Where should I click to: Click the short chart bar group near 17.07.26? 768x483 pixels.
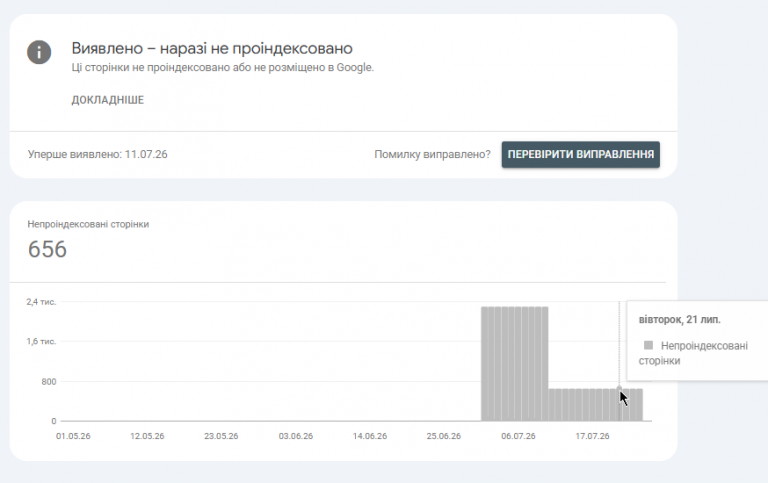[595, 405]
